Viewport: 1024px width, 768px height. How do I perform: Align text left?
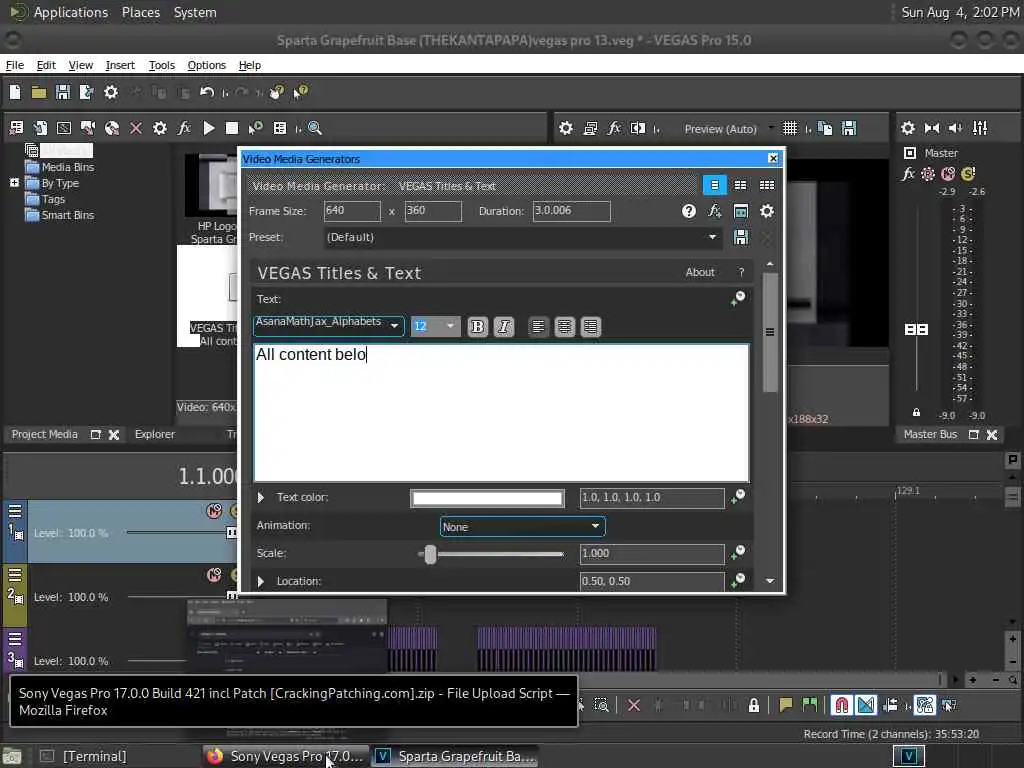pos(538,327)
